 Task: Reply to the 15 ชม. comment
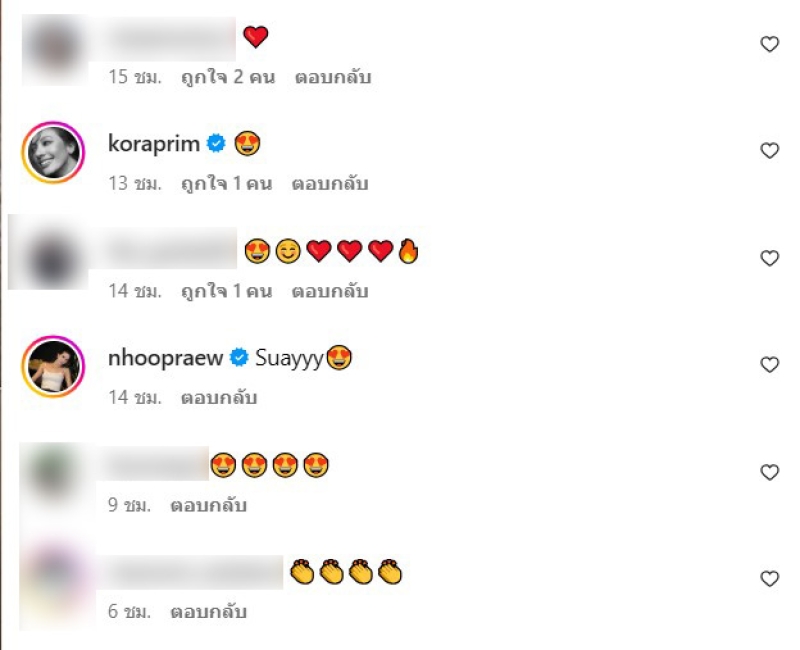click(x=333, y=77)
